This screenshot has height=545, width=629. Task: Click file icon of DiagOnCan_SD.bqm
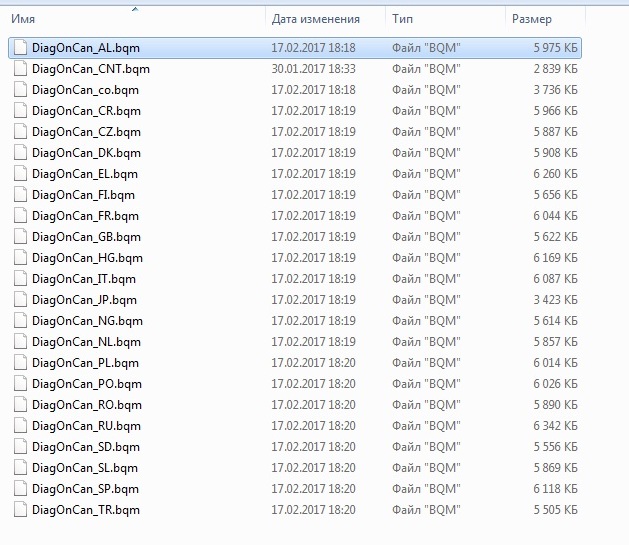click(x=20, y=446)
